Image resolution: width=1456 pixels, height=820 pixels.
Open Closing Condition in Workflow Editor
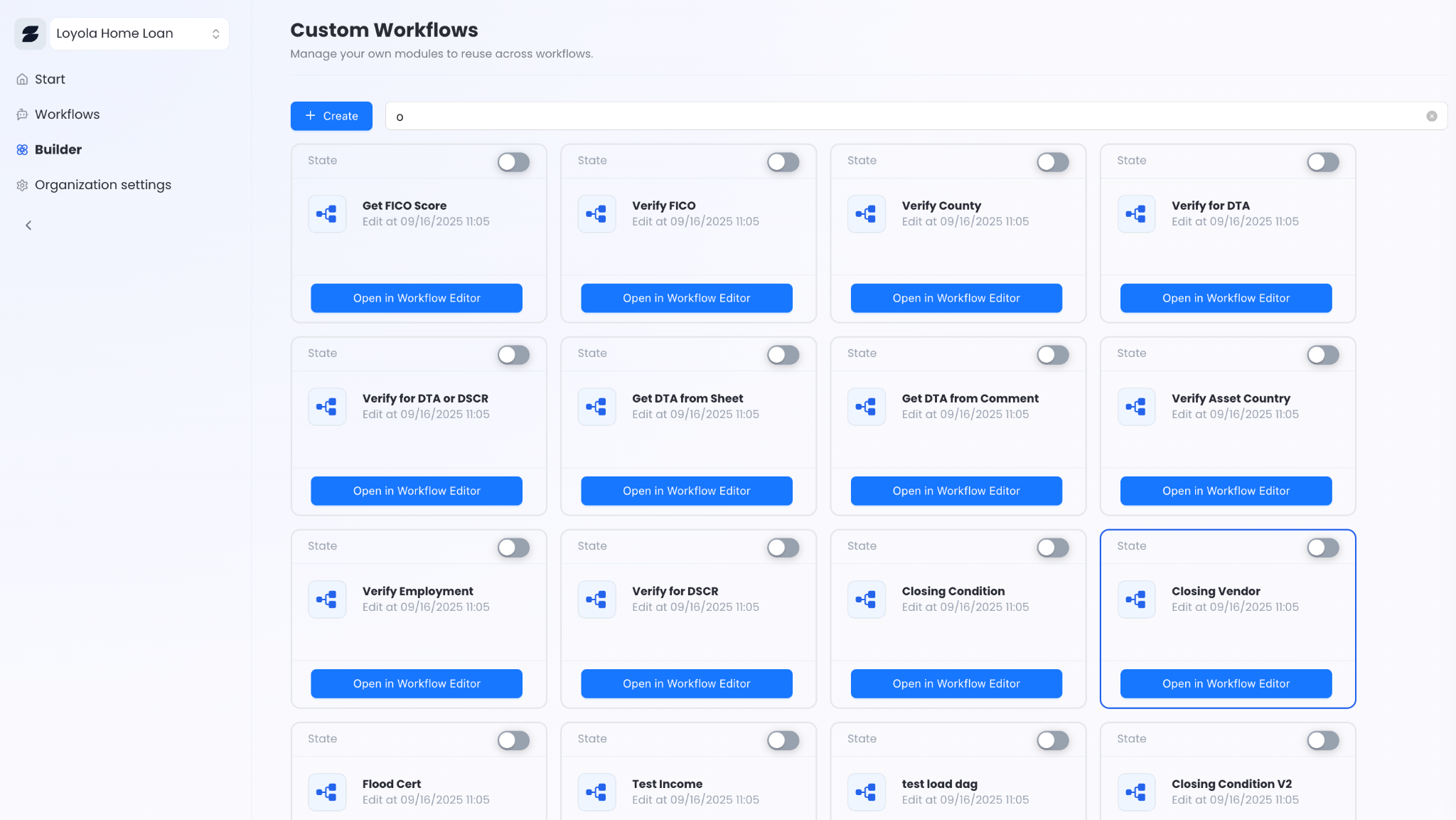(x=955, y=683)
